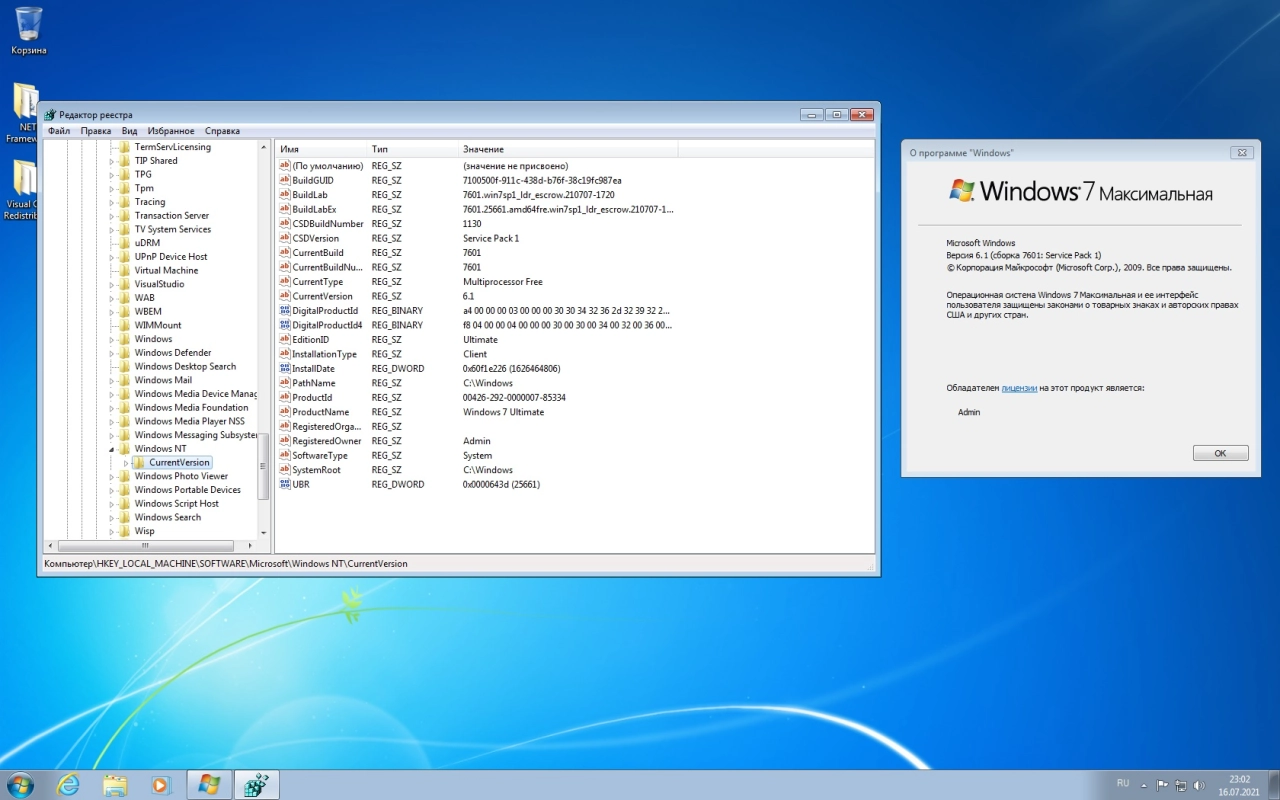Viewport: 1280px width, 800px height.
Task: Click the Start button on taskbar
Action: coord(20,784)
